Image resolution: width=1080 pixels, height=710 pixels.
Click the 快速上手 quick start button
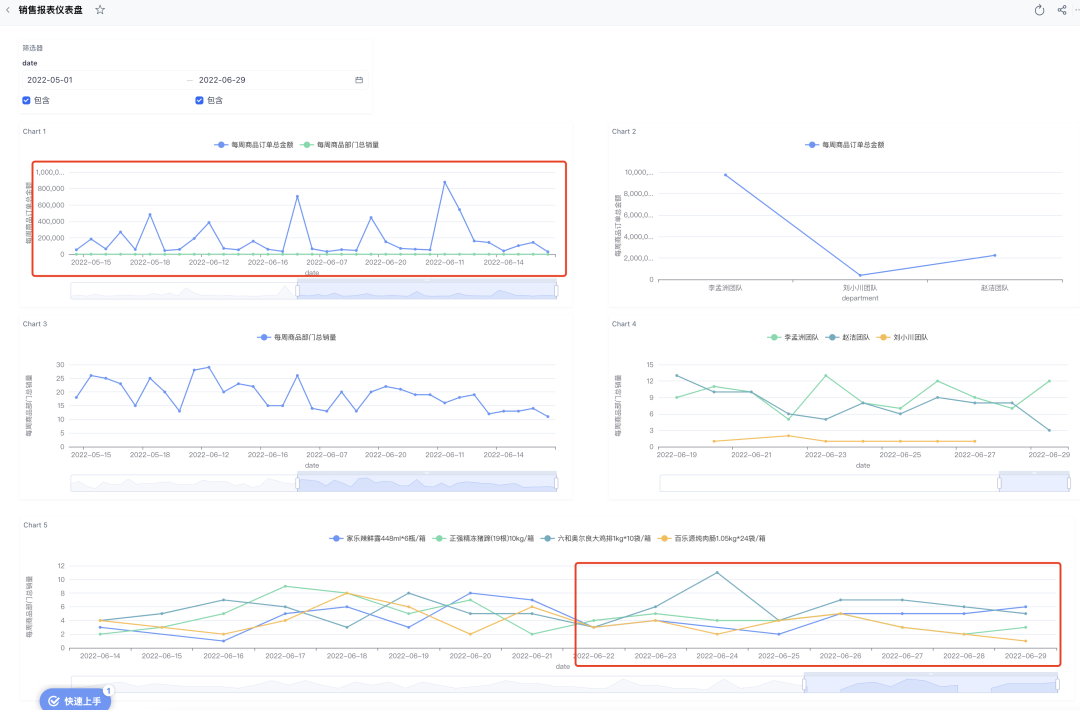tap(75, 700)
